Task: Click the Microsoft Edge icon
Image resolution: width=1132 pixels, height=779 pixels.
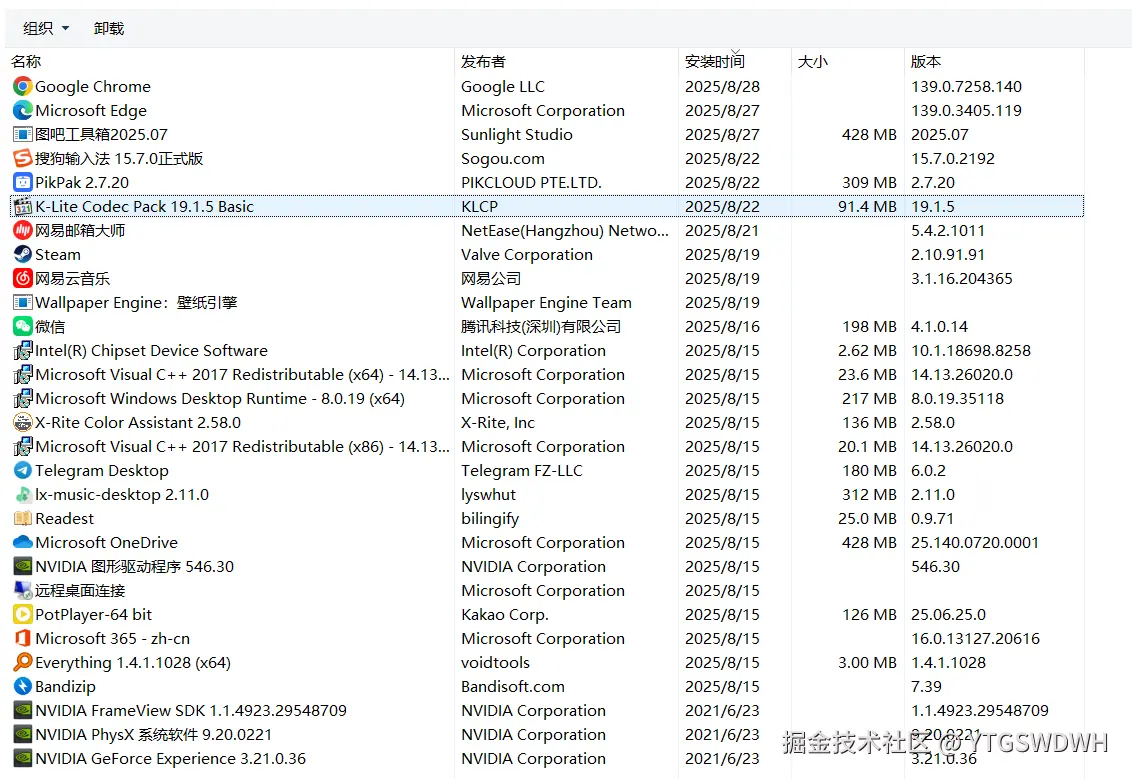Action: pyautogui.click(x=22, y=111)
